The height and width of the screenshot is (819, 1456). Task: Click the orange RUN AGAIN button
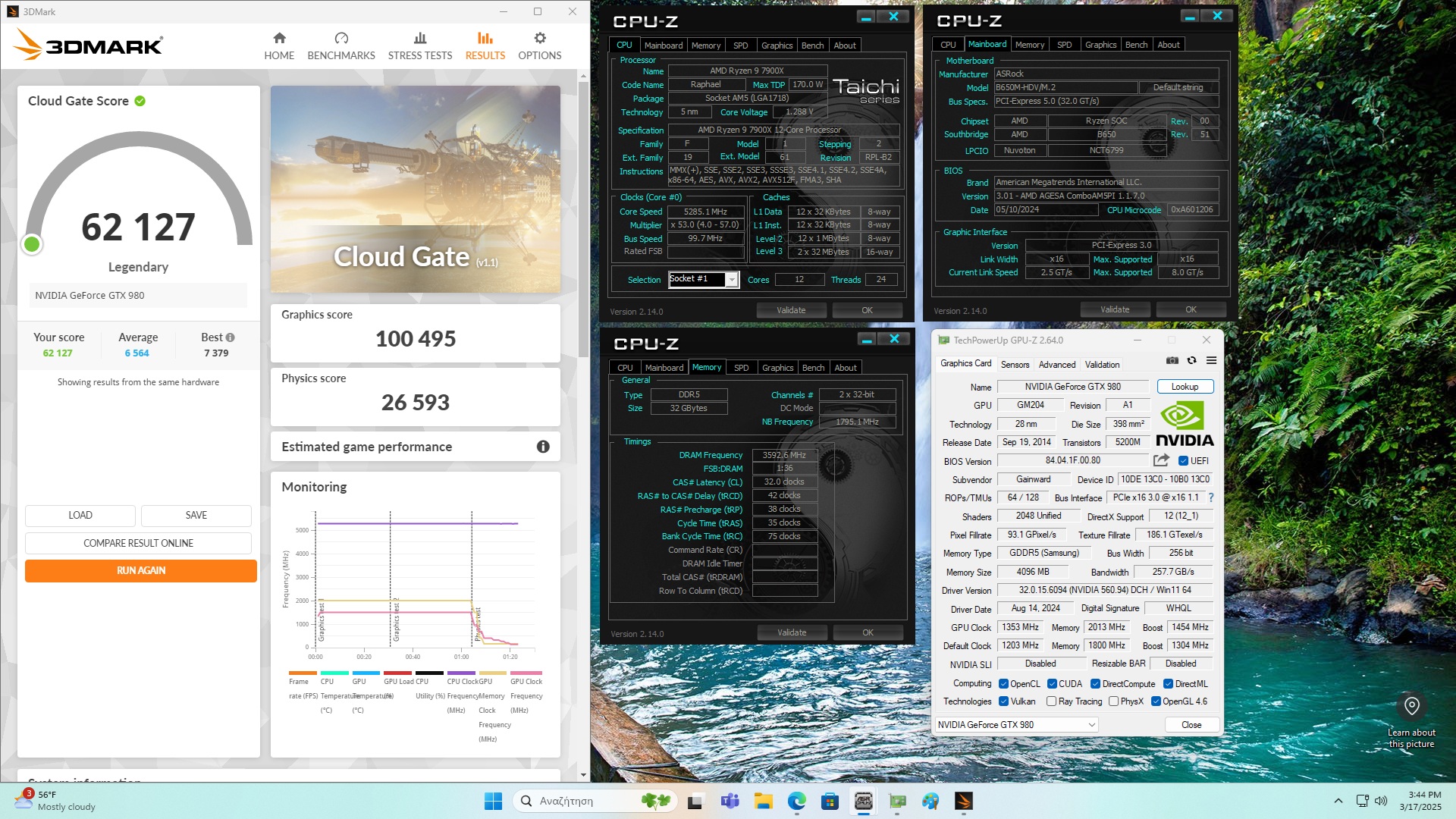(x=141, y=570)
